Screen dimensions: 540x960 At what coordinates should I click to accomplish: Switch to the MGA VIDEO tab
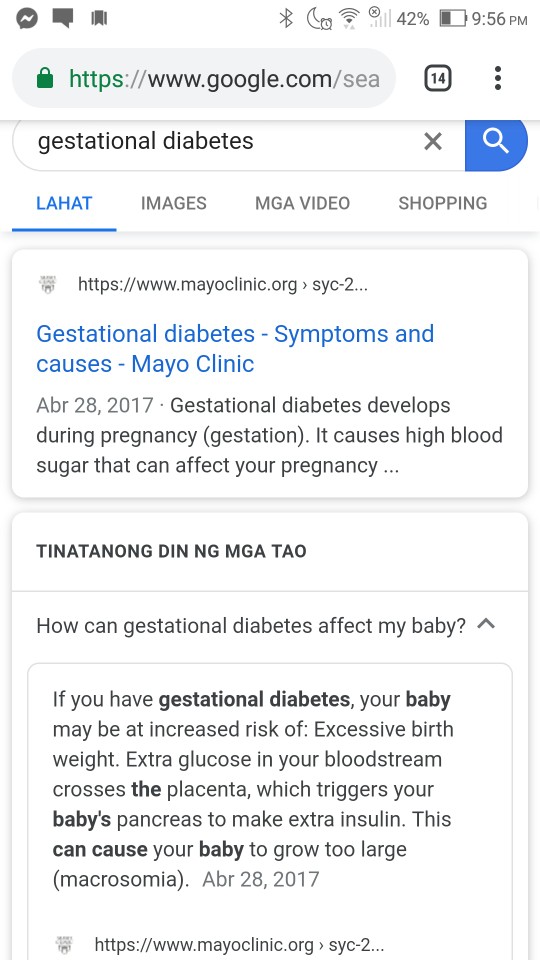(302, 203)
